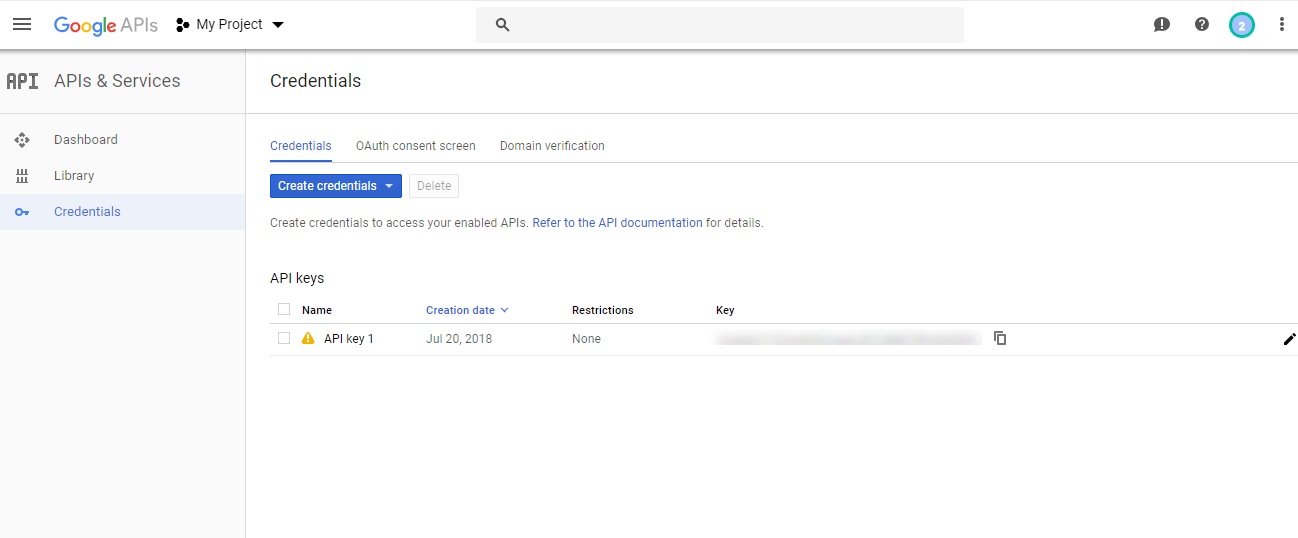Click the Google APIs logo
This screenshot has height=538, width=1298.
coord(105,25)
